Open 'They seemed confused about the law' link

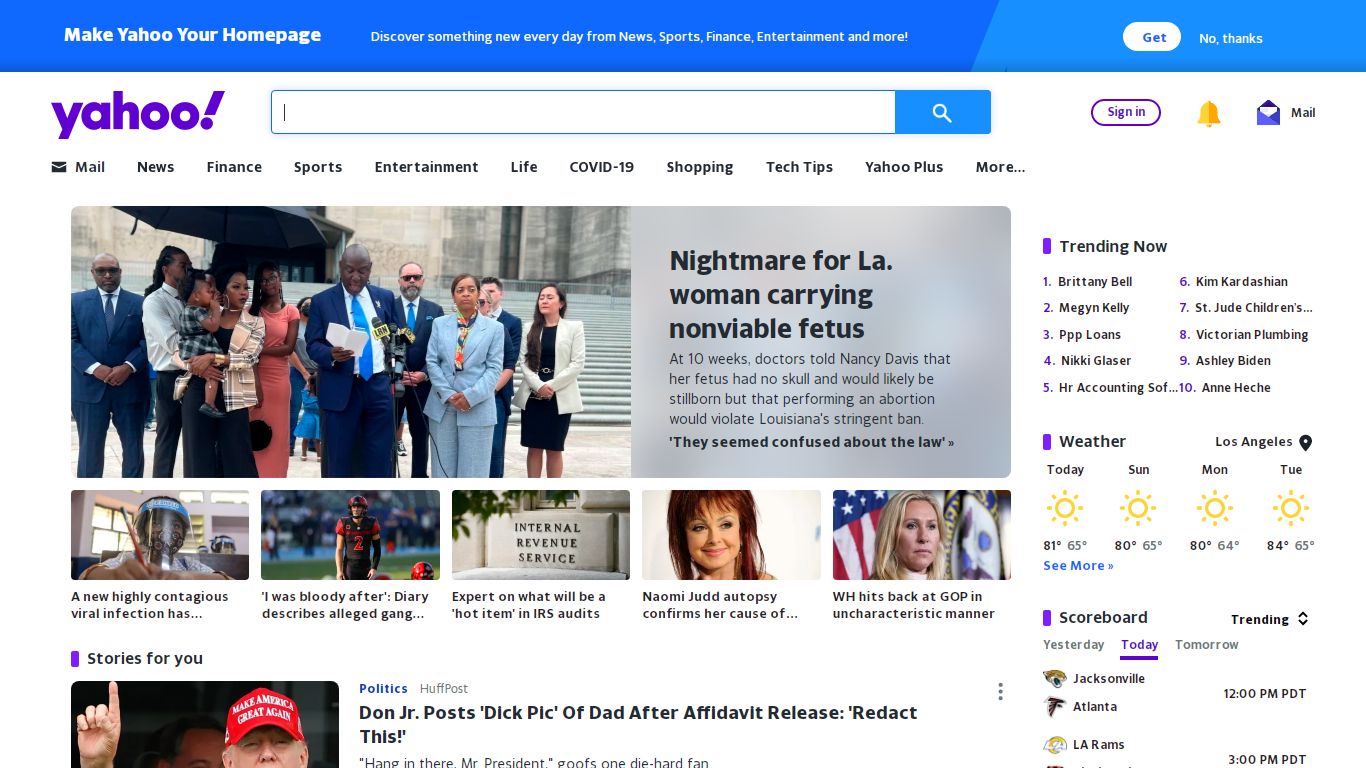point(811,442)
